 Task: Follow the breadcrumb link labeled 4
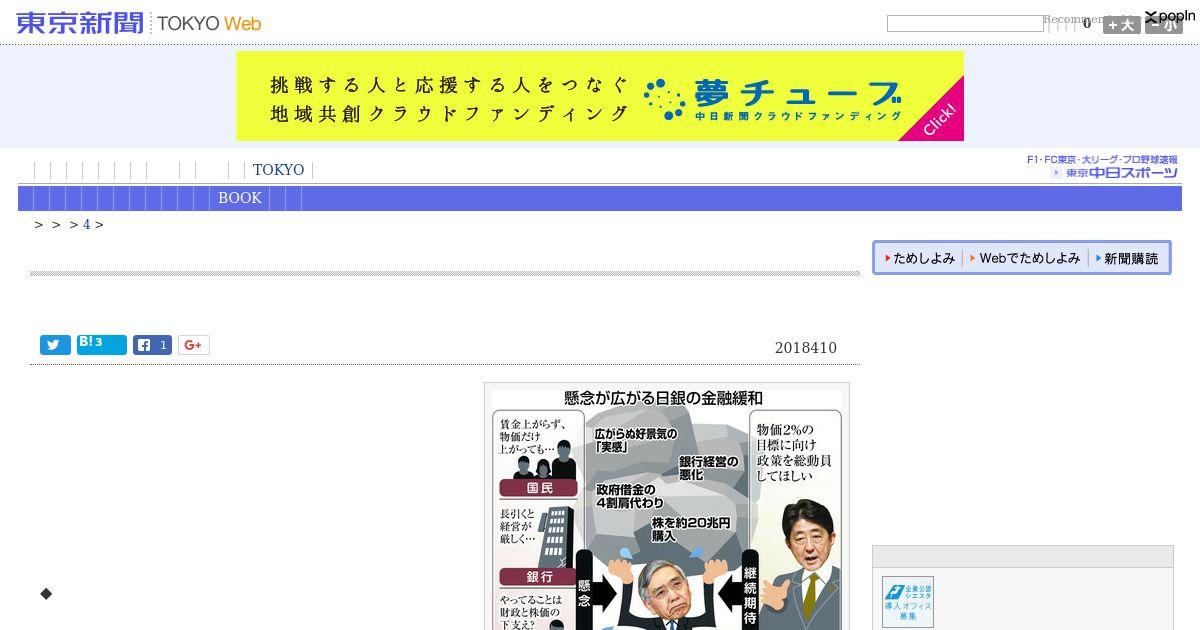coord(86,224)
